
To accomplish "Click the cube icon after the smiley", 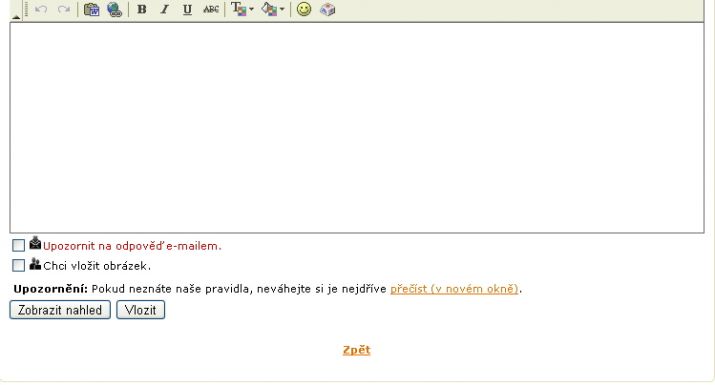I will click(327, 9).
